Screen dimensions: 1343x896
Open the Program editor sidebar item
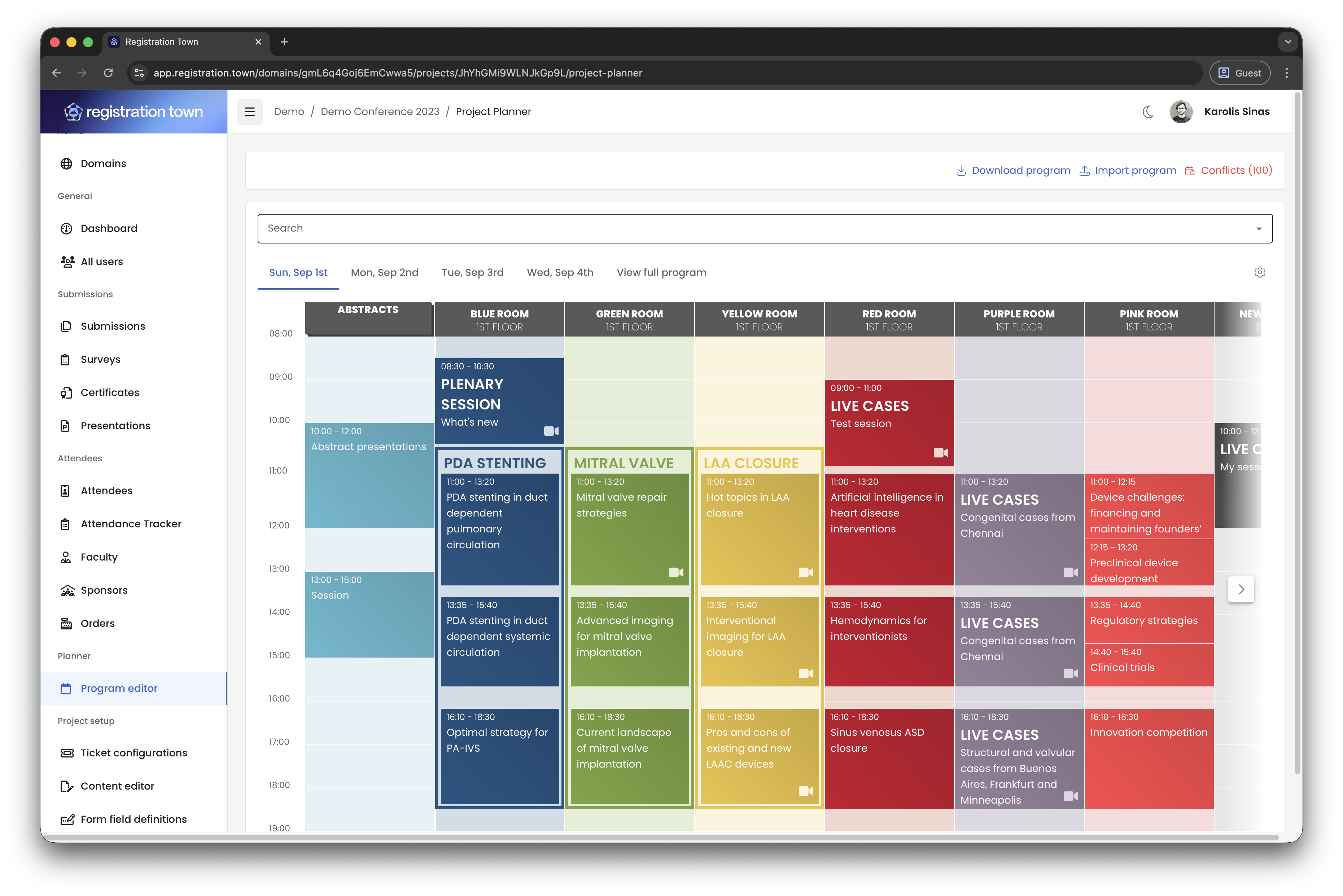tap(134, 689)
